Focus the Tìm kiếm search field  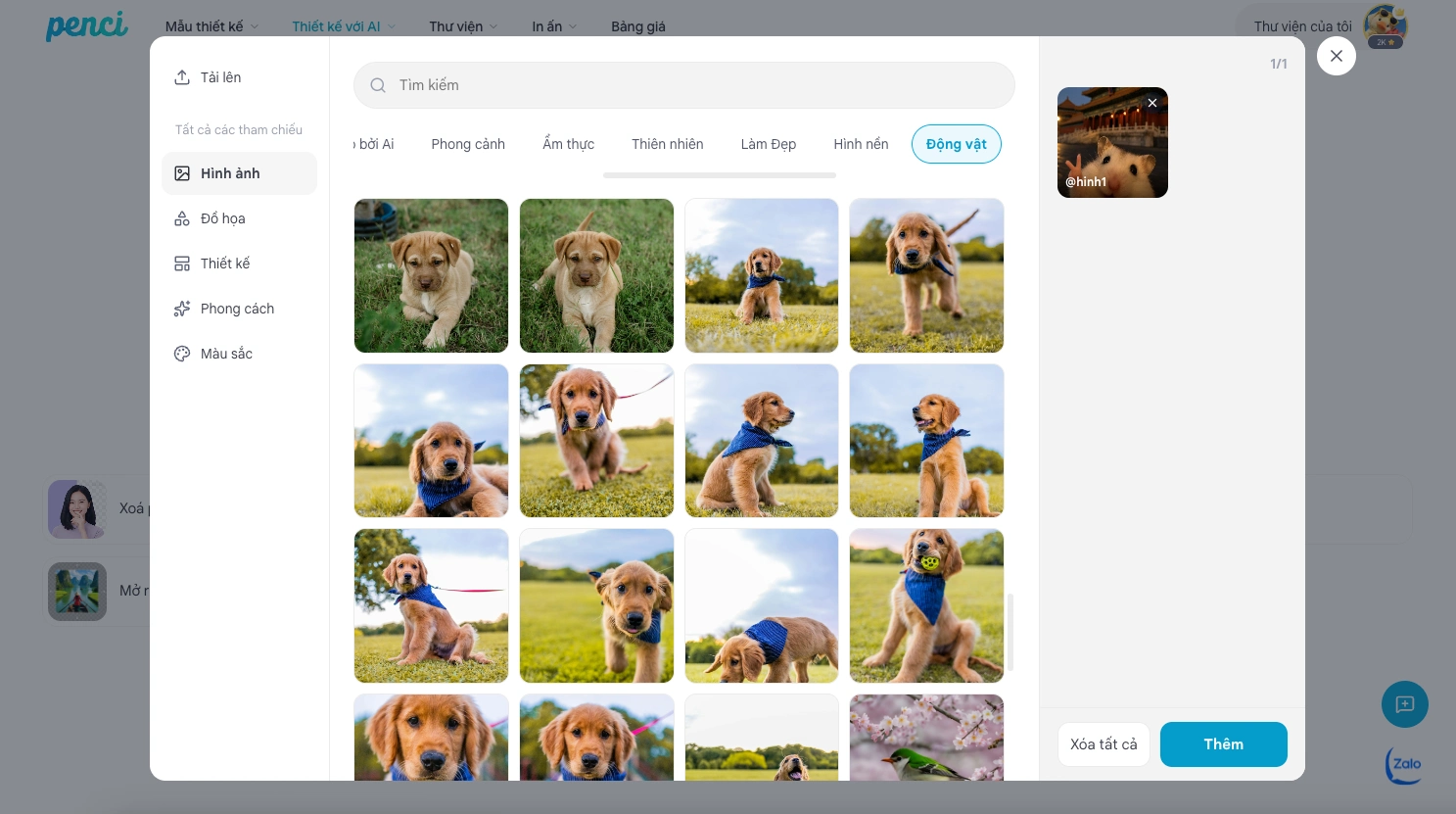(x=684, y=85)
